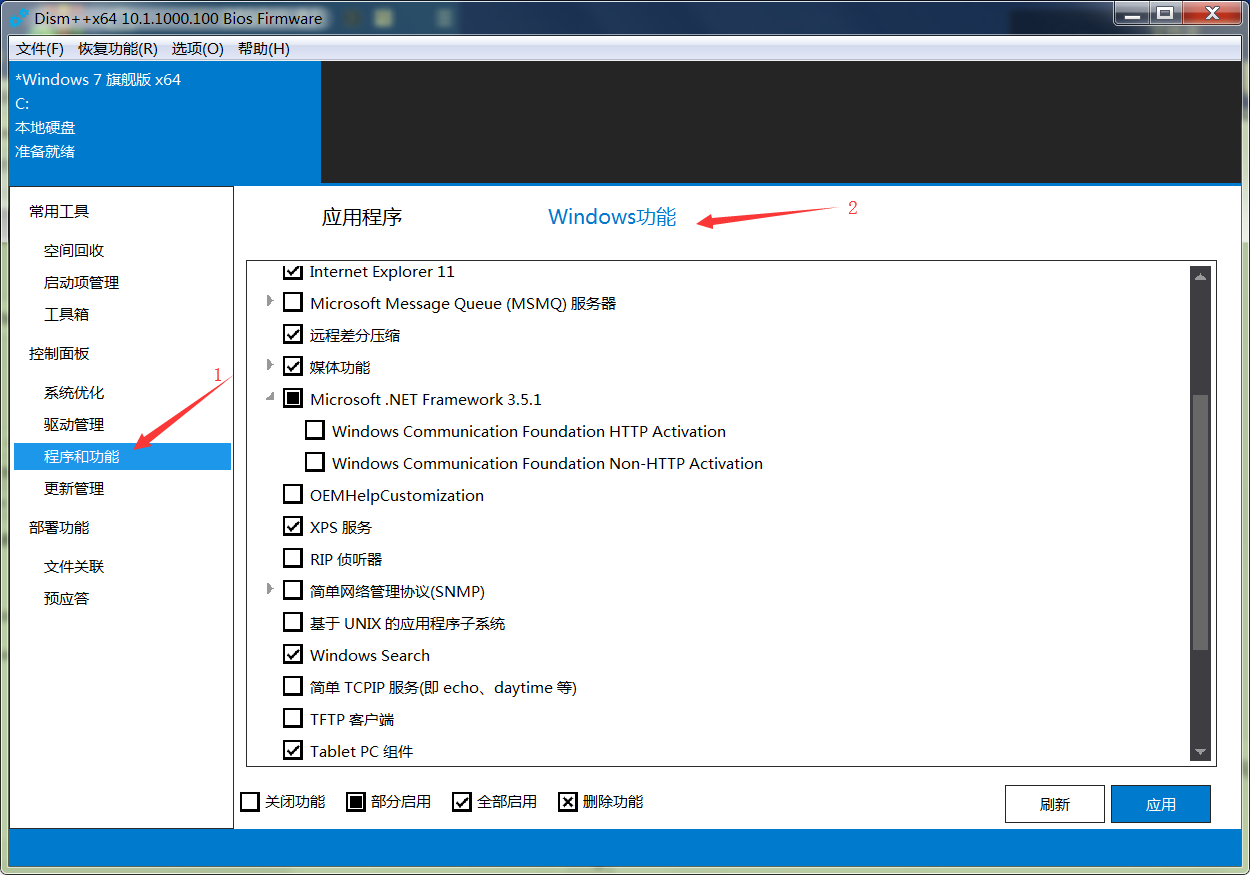
Task: Open the 帮助(H) menu
Action: (x=264, y=48)
